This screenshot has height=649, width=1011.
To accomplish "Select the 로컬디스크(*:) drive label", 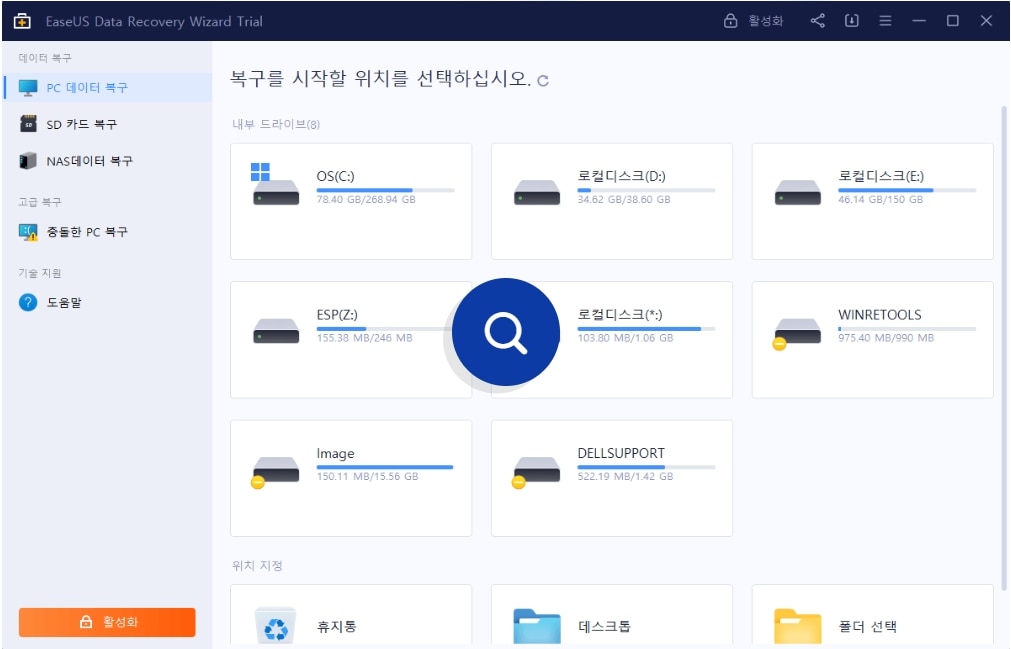I will 620,315.
